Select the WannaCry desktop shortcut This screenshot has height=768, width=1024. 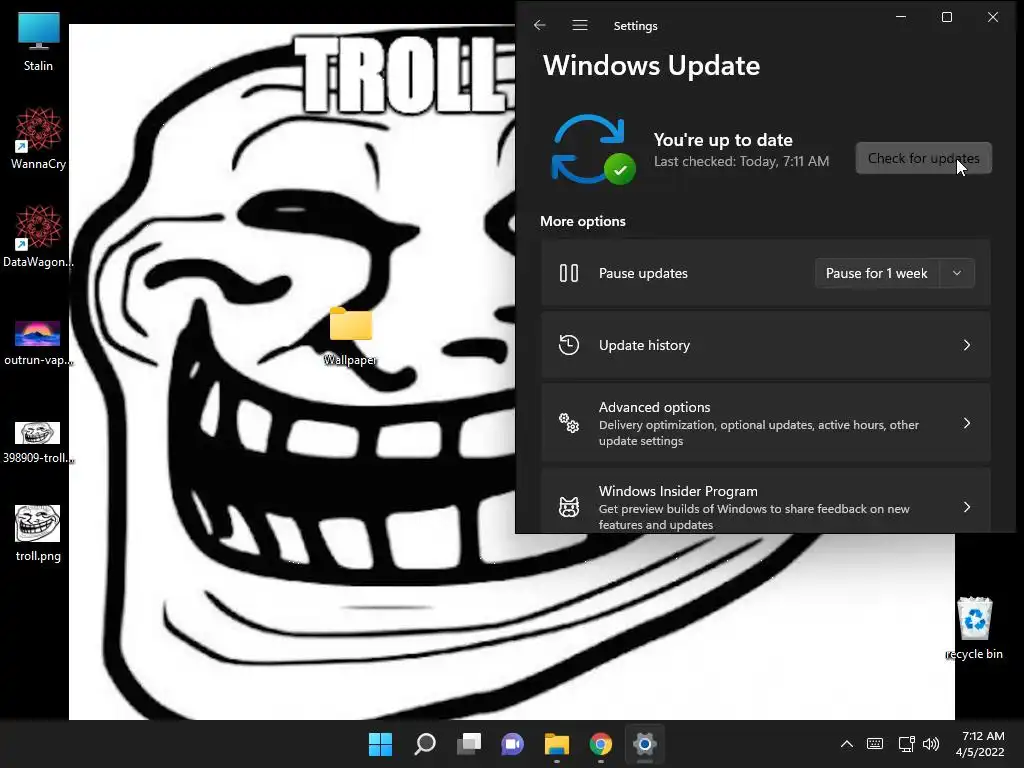click(x=39, y=139)
